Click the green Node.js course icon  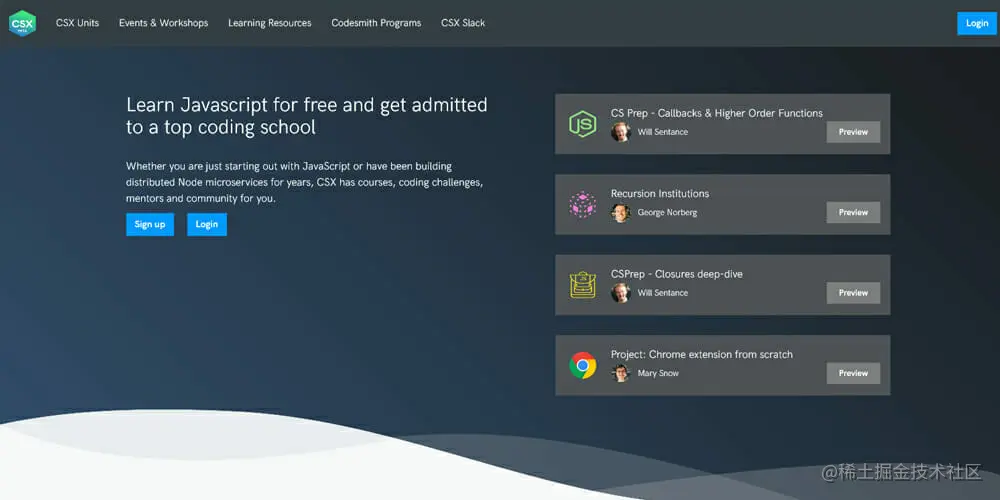click(582, 124)
